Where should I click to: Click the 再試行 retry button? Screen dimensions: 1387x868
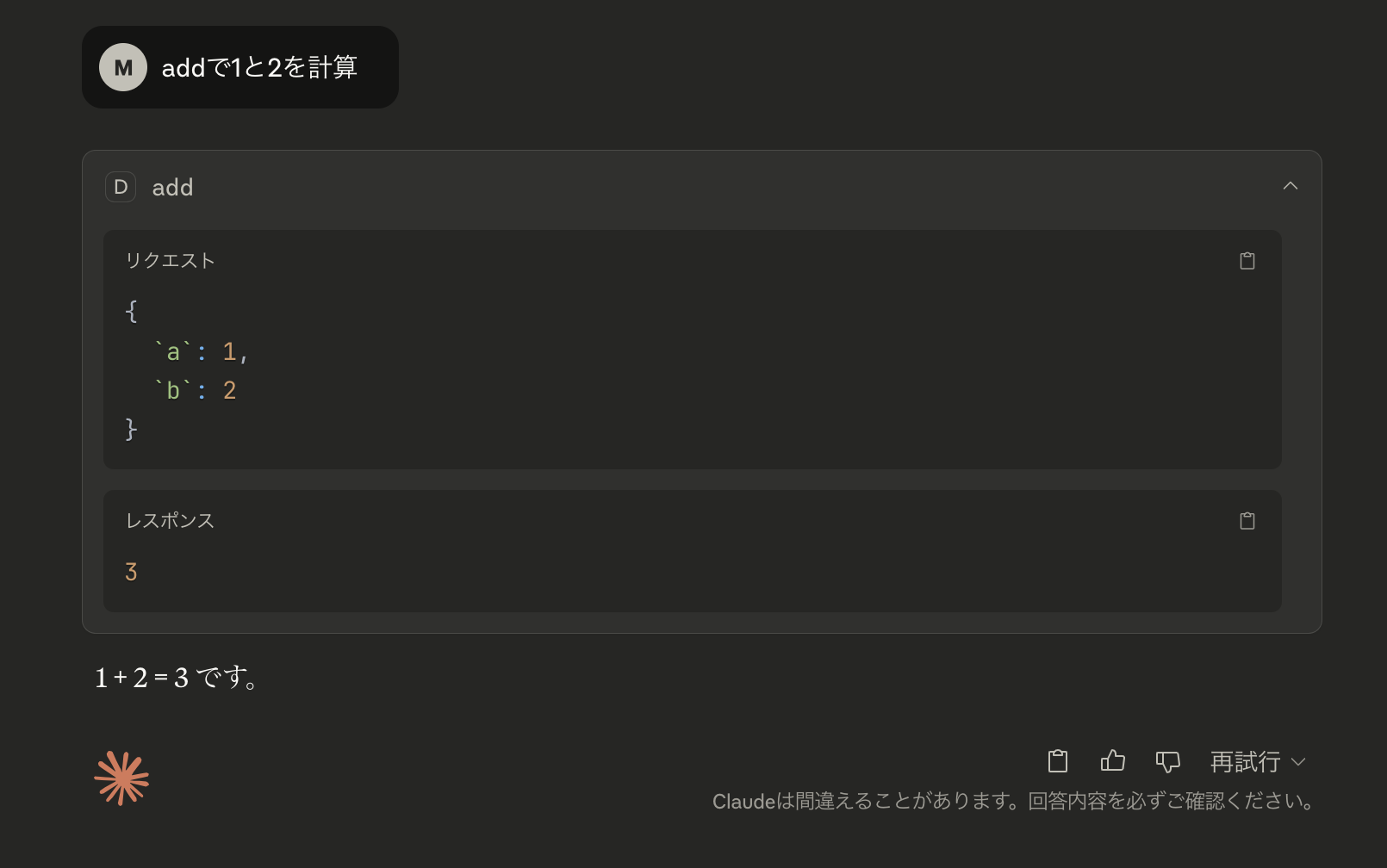[x=1245, y=762]
